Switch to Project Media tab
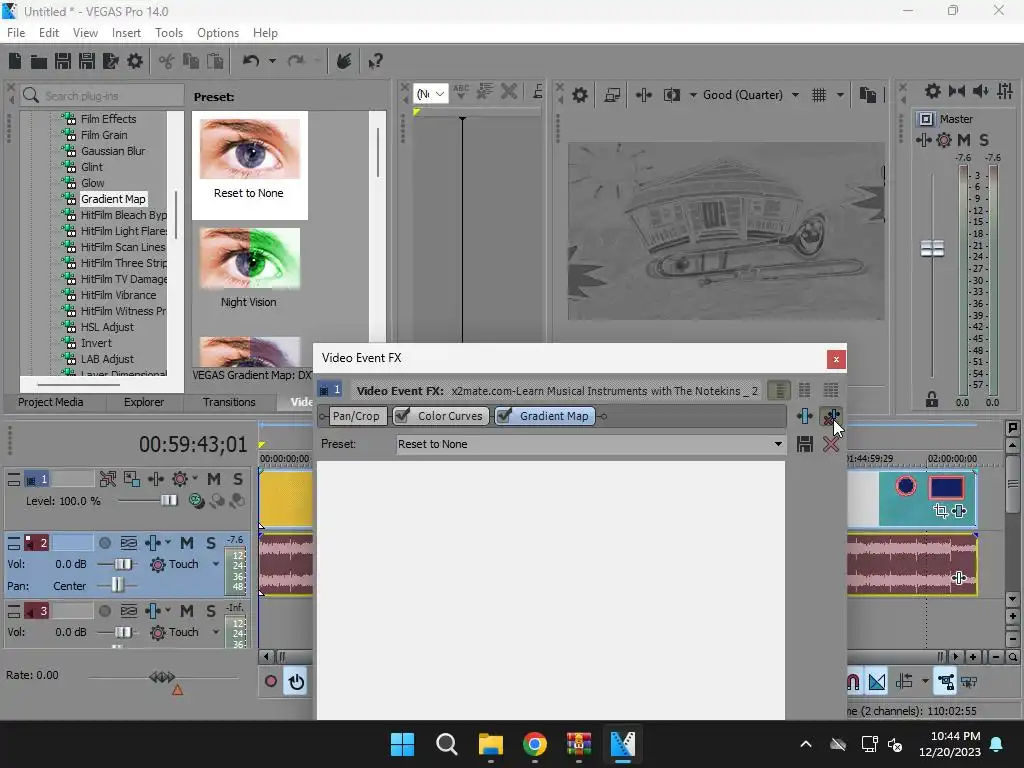 coord(50,402)
